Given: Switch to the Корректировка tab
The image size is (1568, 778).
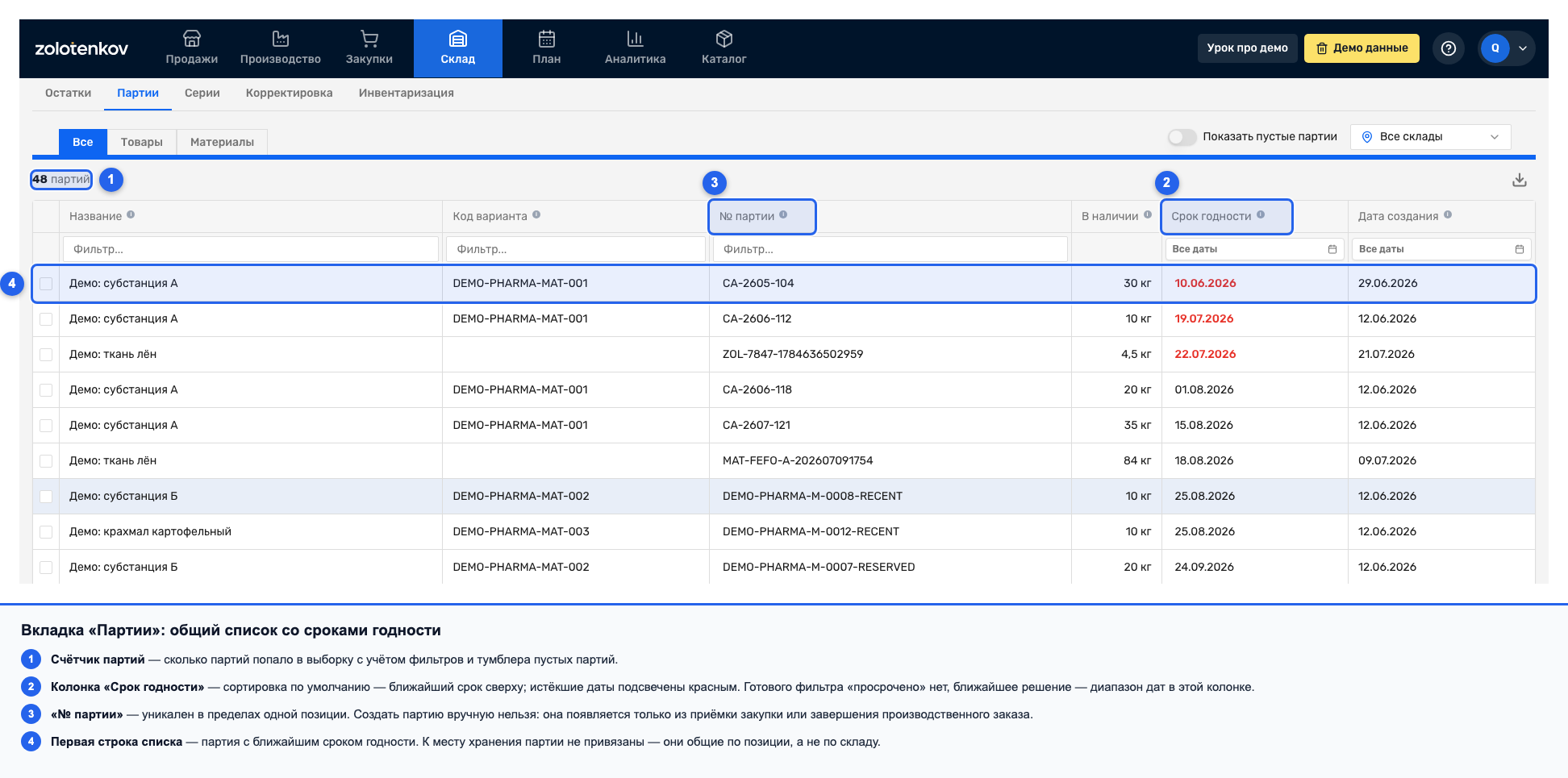Looking at the screenshot, I should (x=289, y=93).
